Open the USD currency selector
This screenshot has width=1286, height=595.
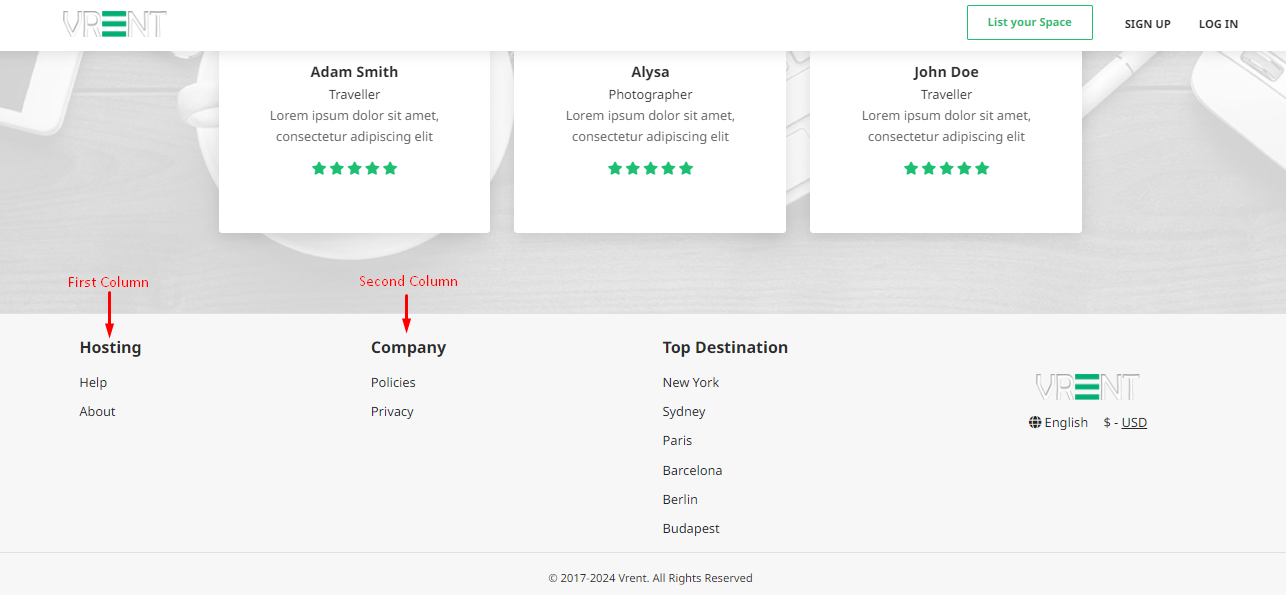coord(1133,423)
